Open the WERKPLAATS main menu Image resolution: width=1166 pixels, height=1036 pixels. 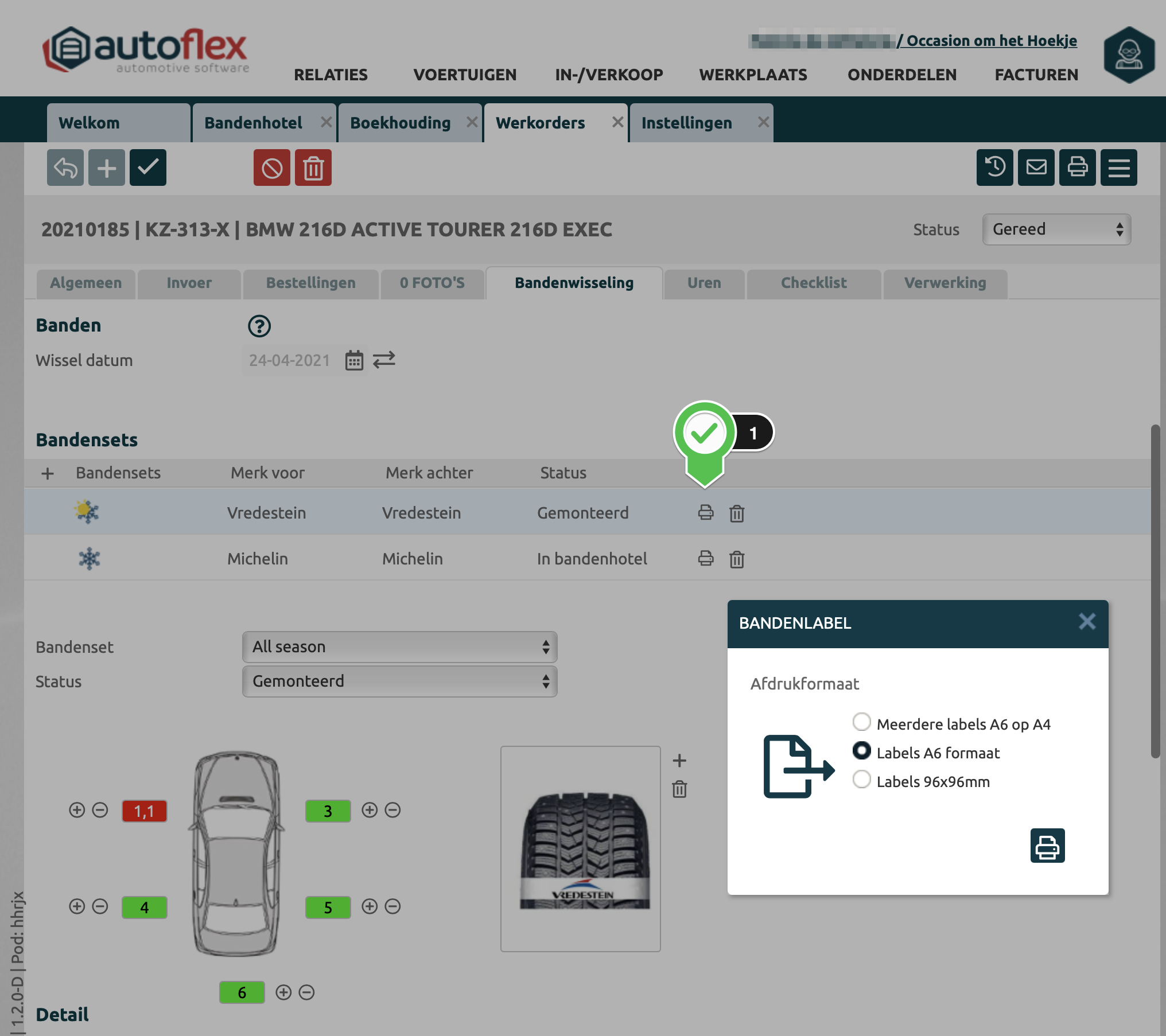click(x=753, y=75)
